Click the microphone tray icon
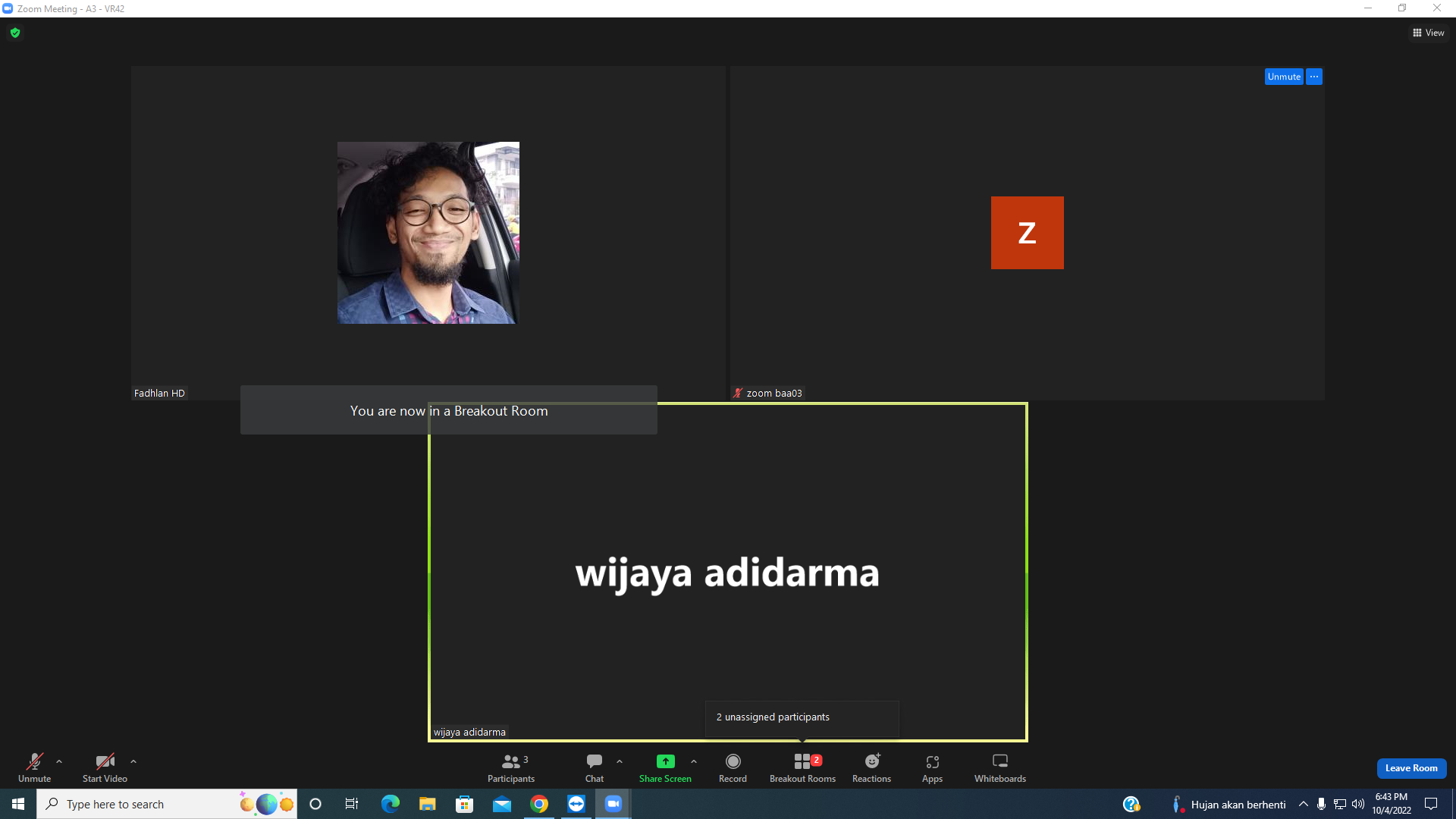Image resolution: width=1456 pixels, height=819 pixels. click(x=1322, y=804)
